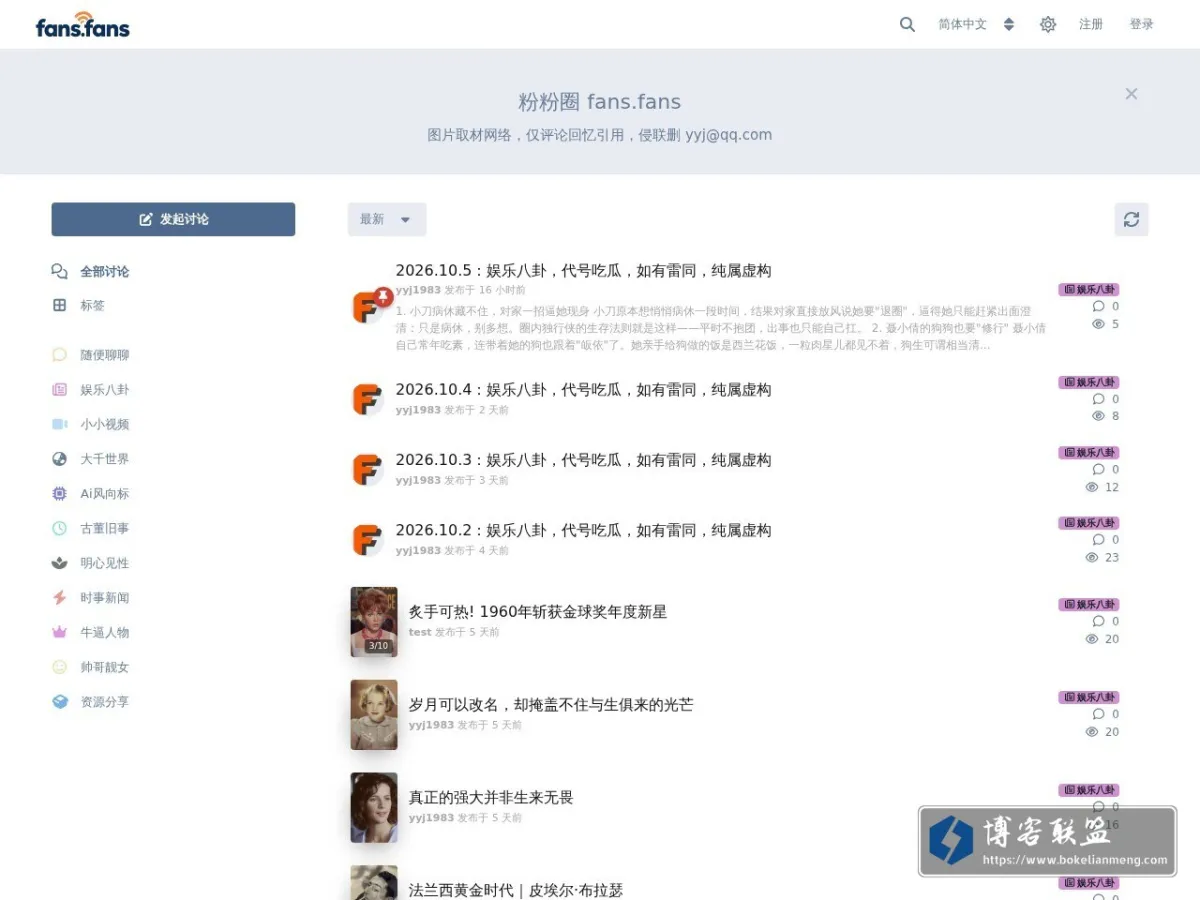Click the avatar of the 2026.10.5 post
This screenshot has width=1200, height=900.
[367, 306]
